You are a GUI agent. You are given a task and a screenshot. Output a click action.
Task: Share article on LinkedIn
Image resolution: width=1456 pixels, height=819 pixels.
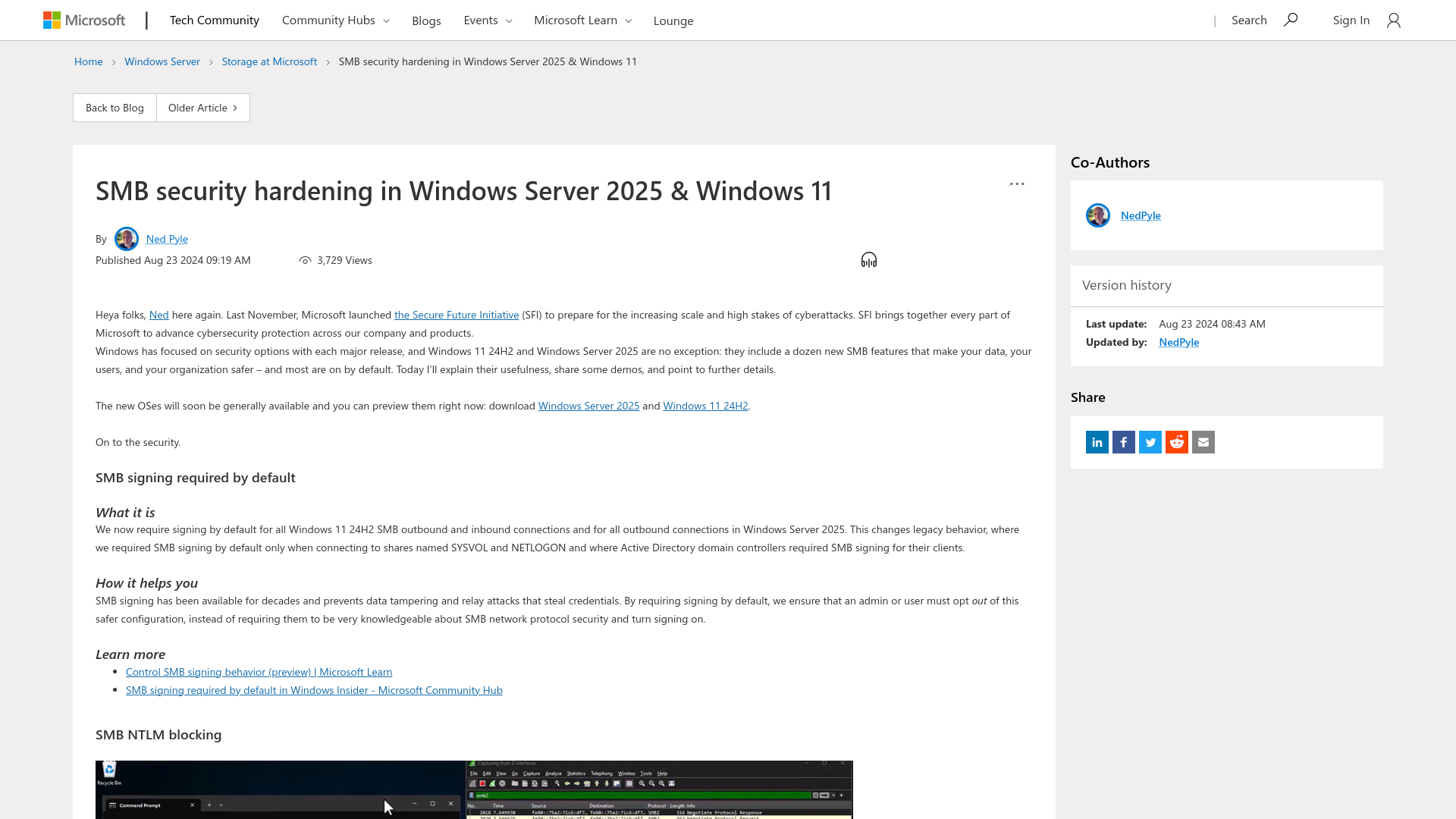click(1097, 442)
